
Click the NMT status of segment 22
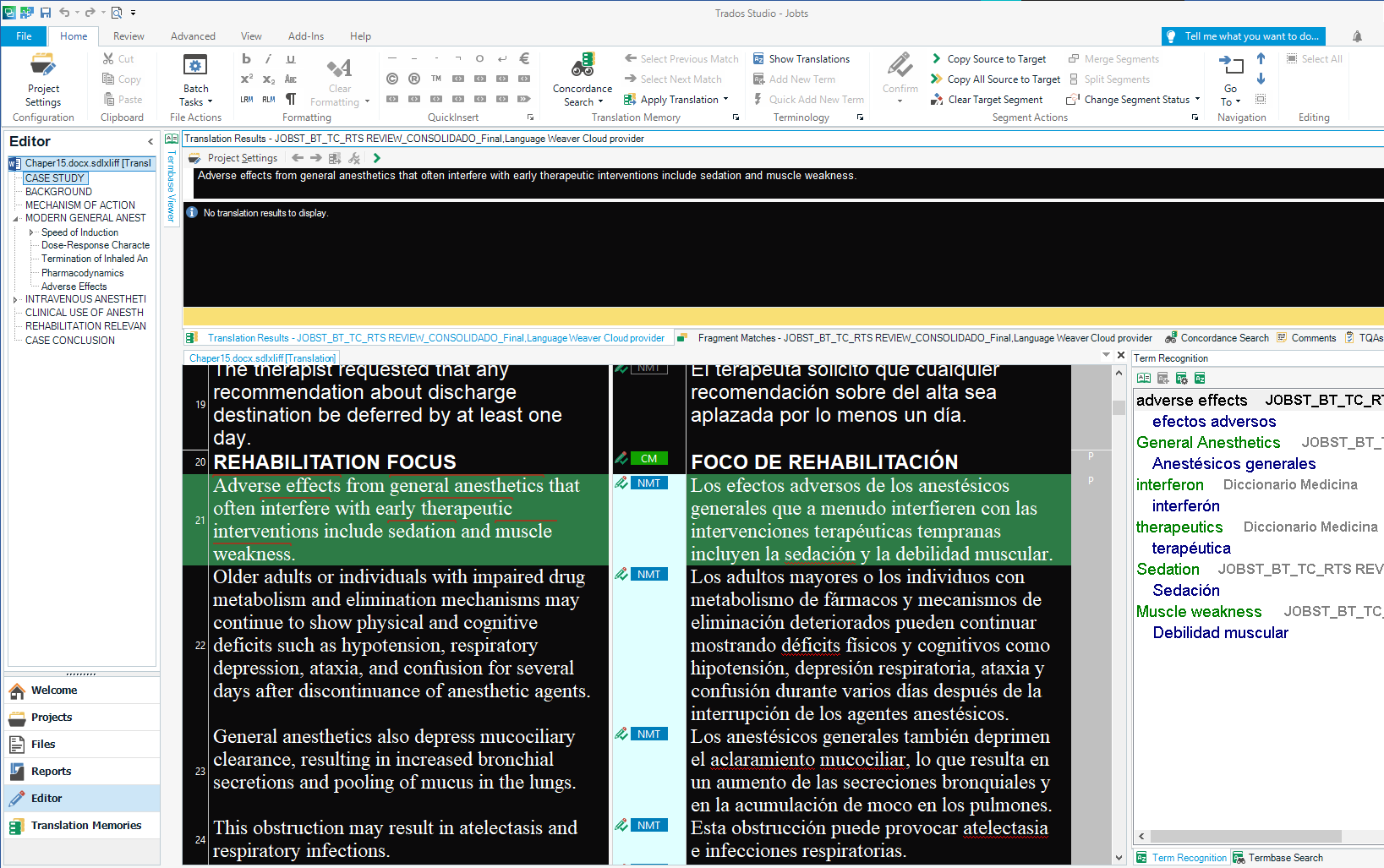coord(648,575)
